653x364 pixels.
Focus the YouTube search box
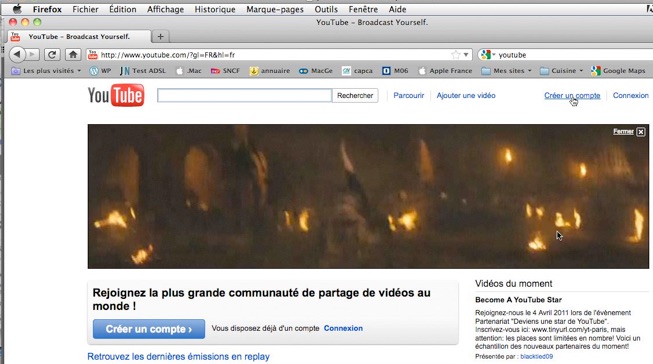pos(244,95)
